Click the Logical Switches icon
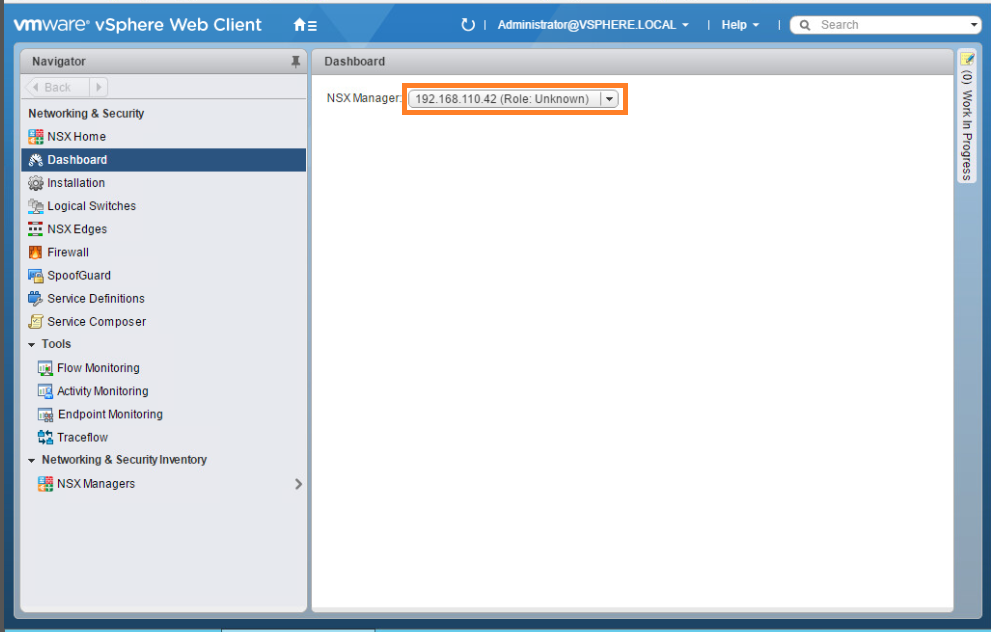Viewport: 991px width, 632px height. pyautogui.click(x=35, y=206)
